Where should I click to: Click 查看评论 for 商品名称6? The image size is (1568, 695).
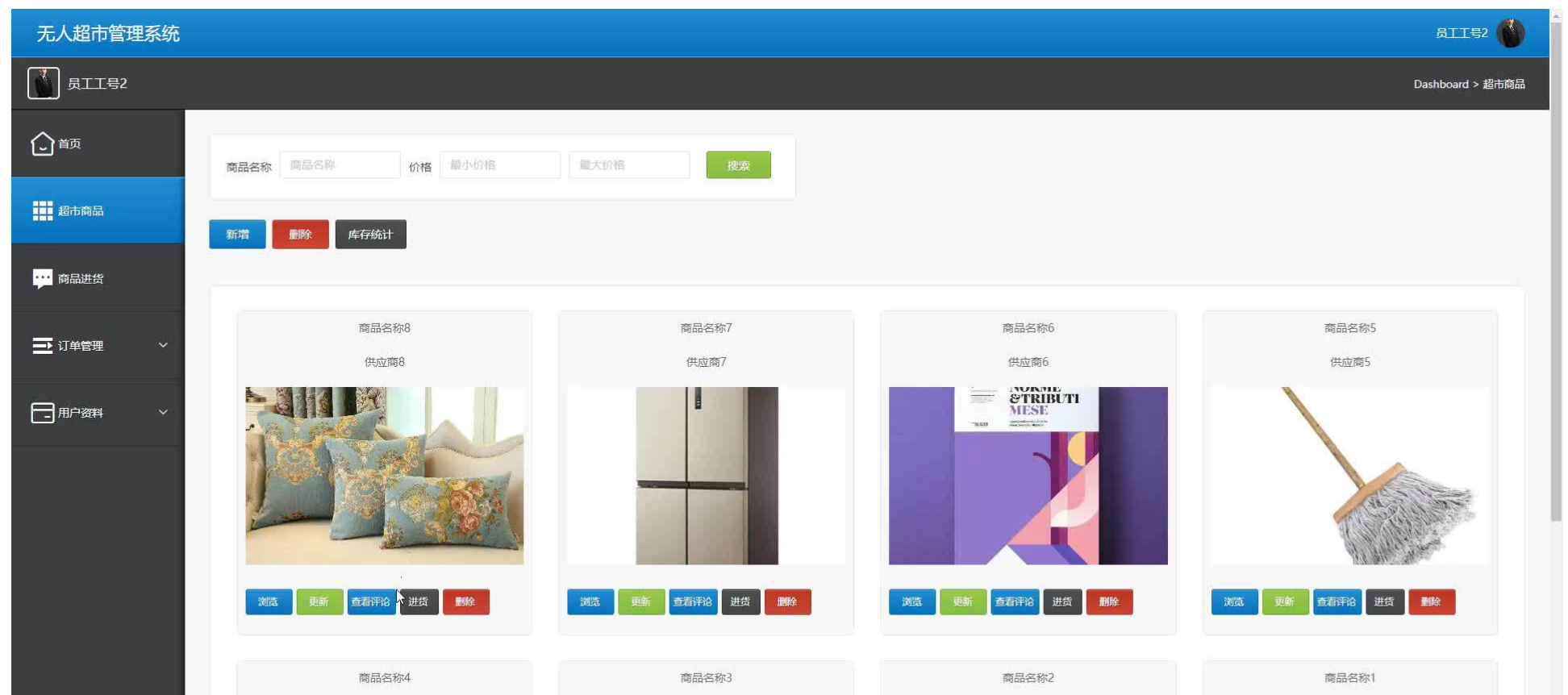(x=1015, y=601)
